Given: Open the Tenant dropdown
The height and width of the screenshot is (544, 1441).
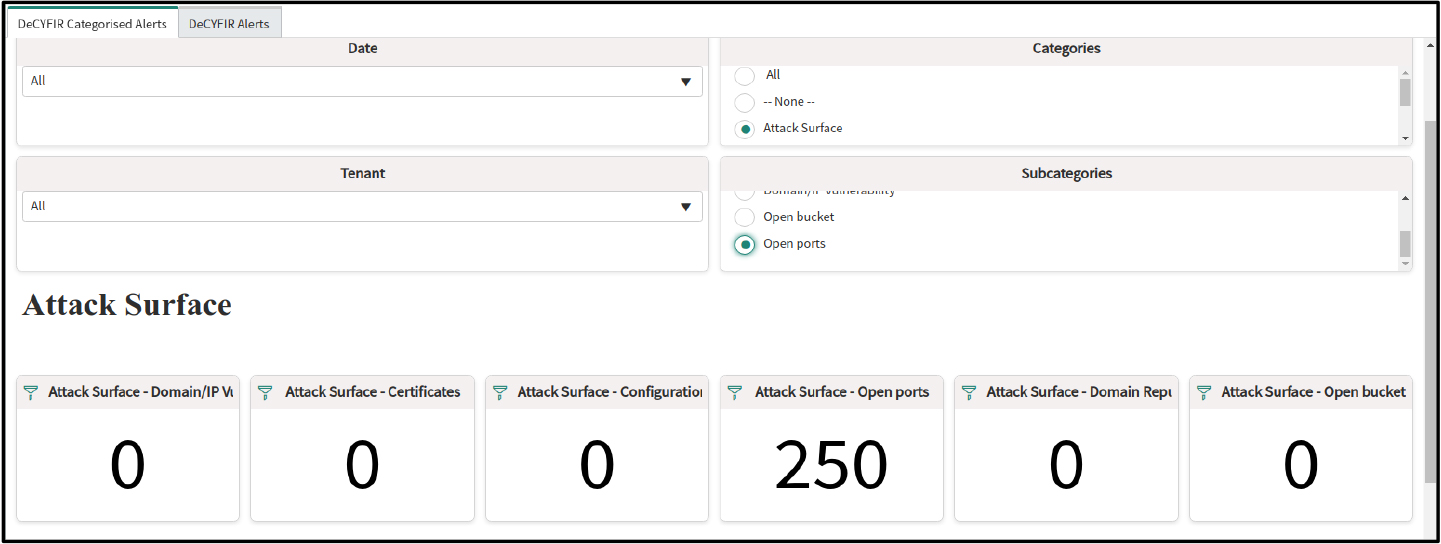Looking at the screenshot, I should coord(362,206).
